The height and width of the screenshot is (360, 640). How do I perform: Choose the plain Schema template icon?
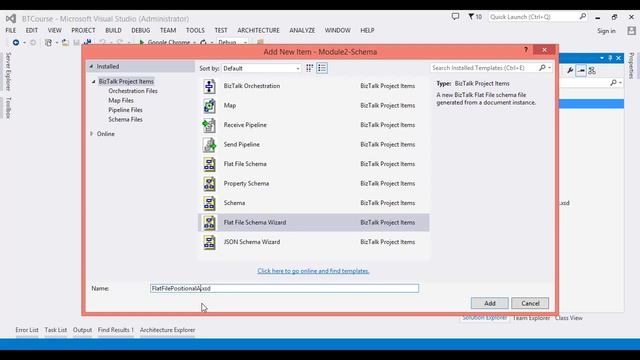click(x=209, y=203)
